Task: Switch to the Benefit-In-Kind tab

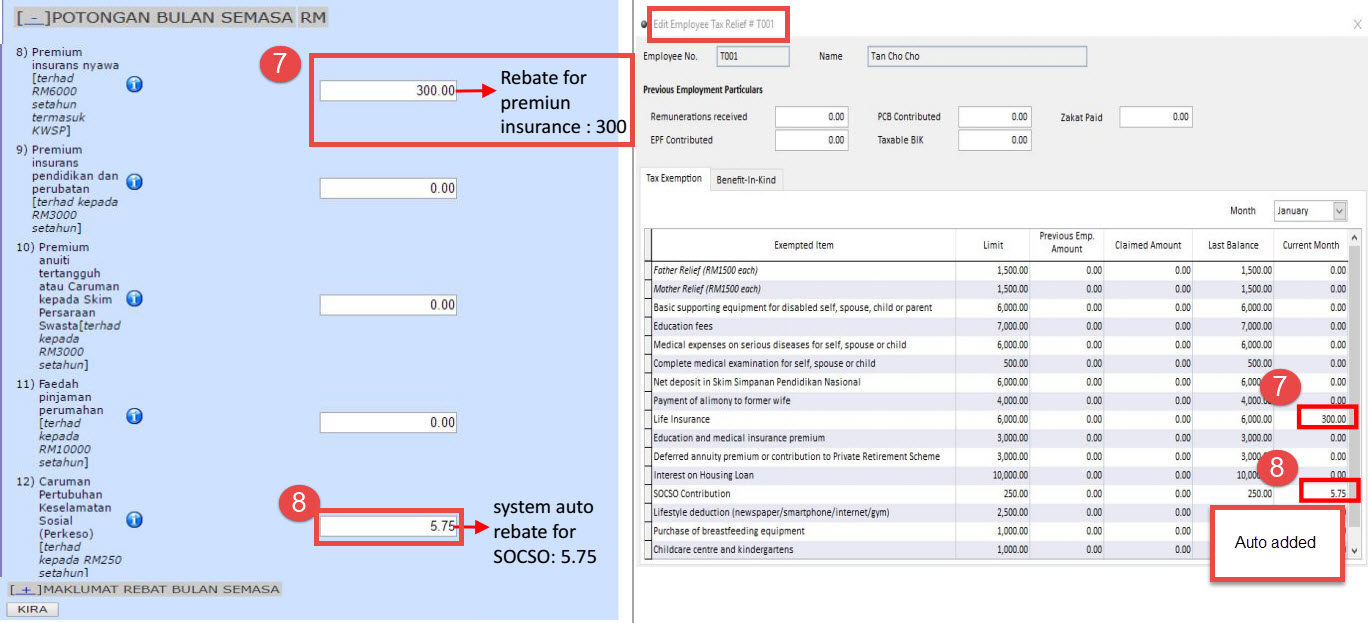Action: click(744, 180)
